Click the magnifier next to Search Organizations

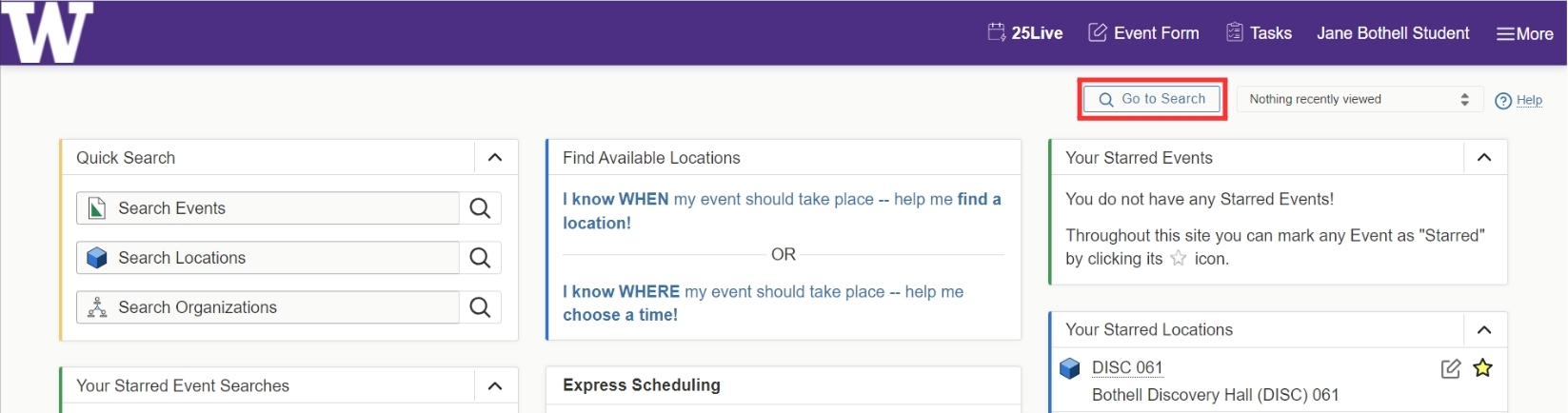(480, 307)
